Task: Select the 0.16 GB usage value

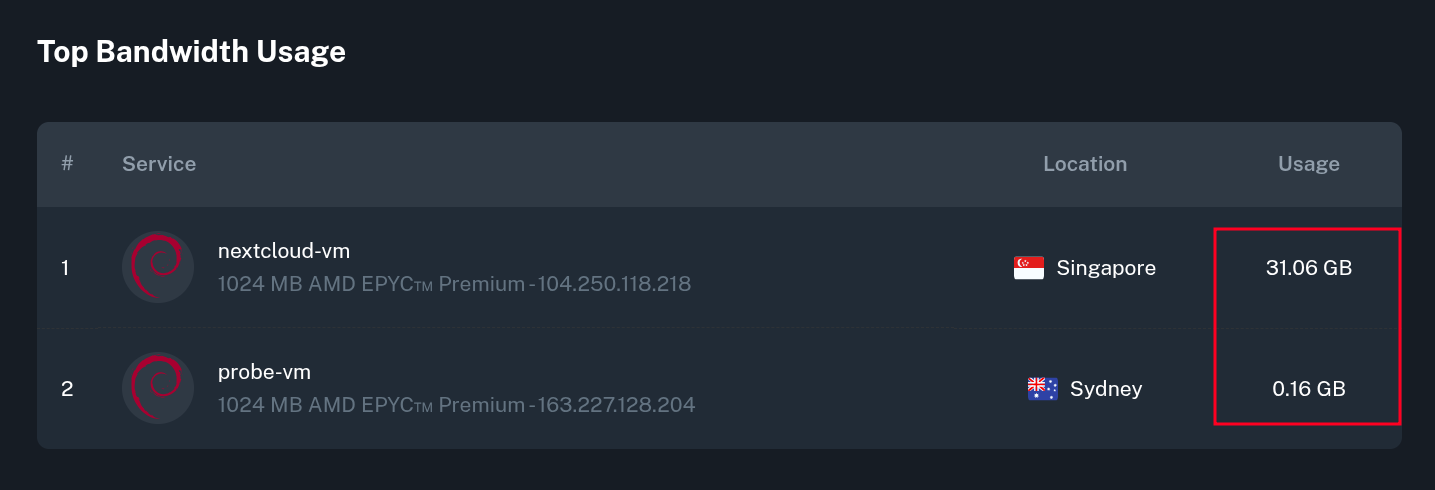Action: coord(1308,389)
